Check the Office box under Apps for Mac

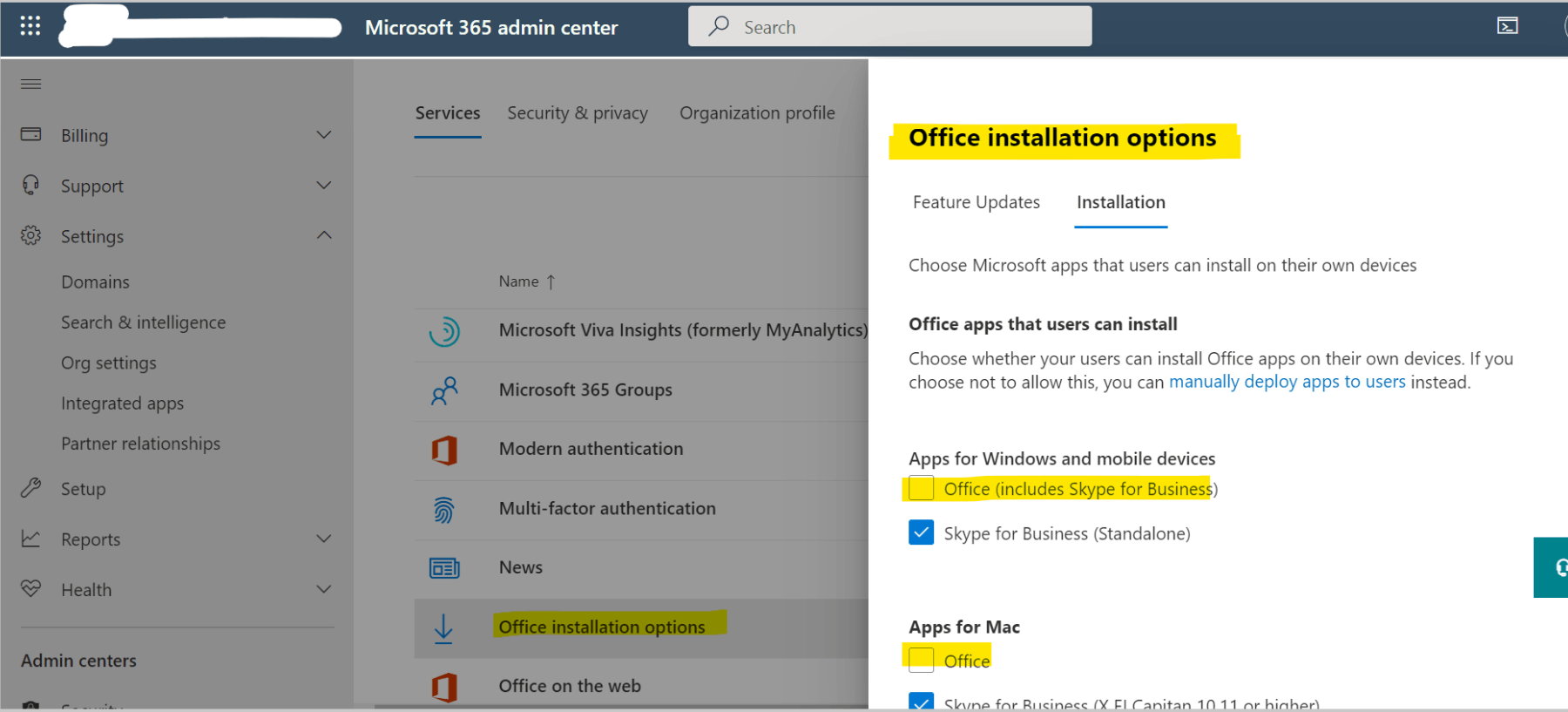921,660
